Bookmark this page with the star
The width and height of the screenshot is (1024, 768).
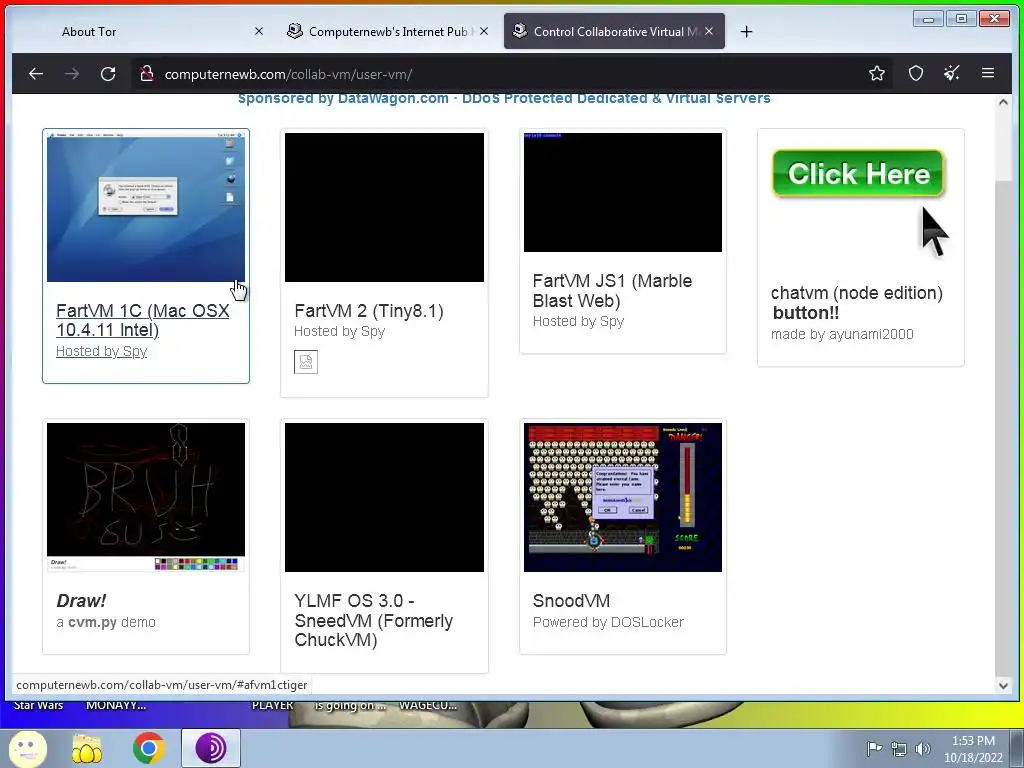(876, 73)
